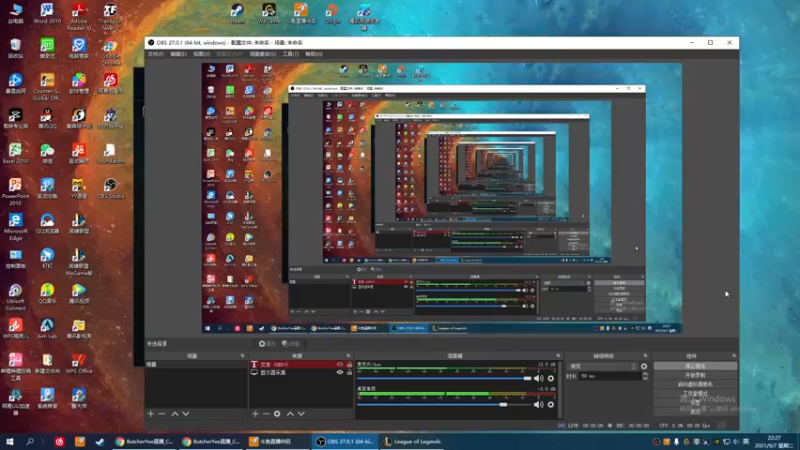The image size is (800, 450).
Task: Decrease transition duration with down arrow
Action: coord(645,379)
